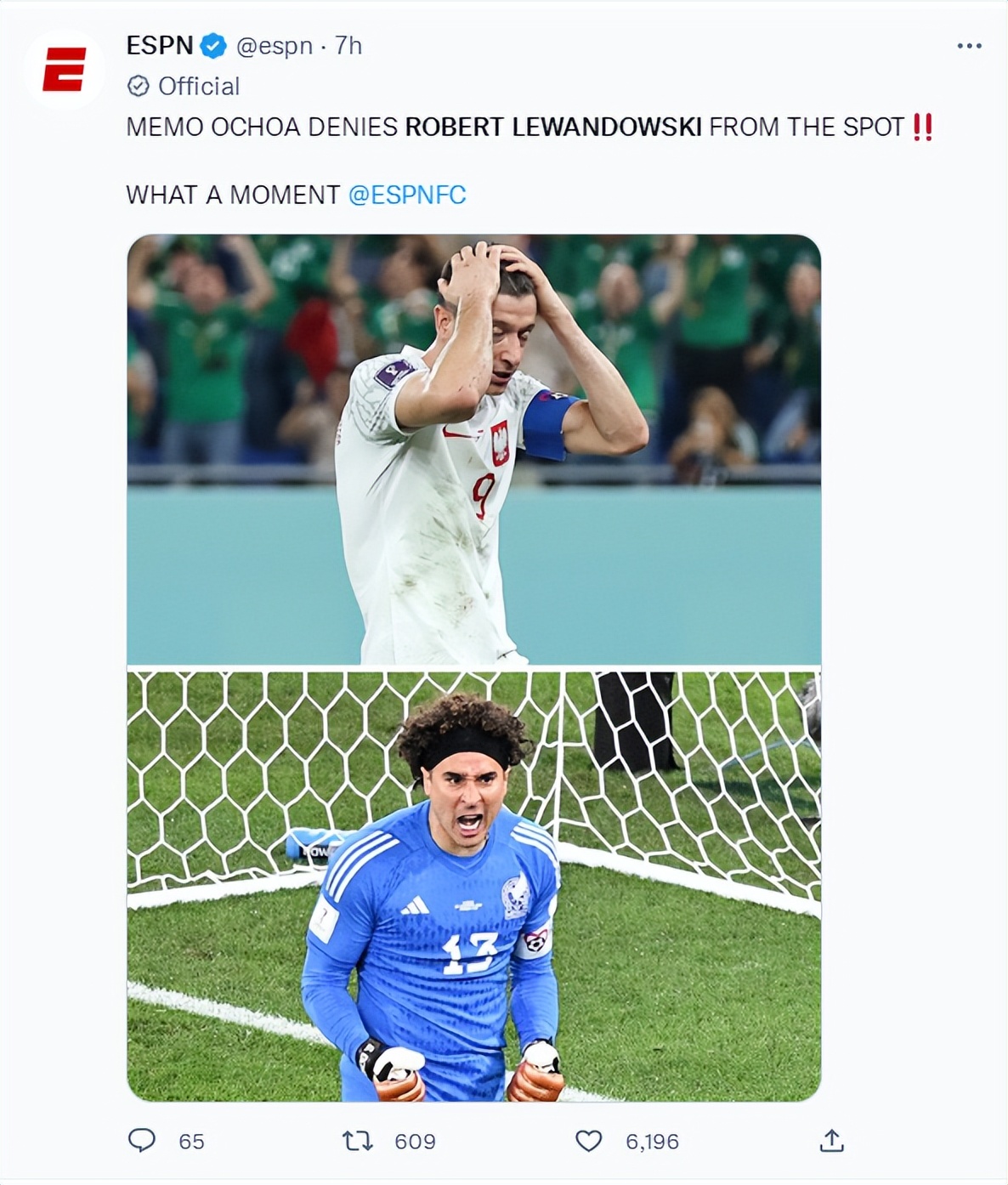This screenshot has width=1008, height=1185.
Task: Click the ESPN profile avatar logo
Action: click(x=65, y=70)
